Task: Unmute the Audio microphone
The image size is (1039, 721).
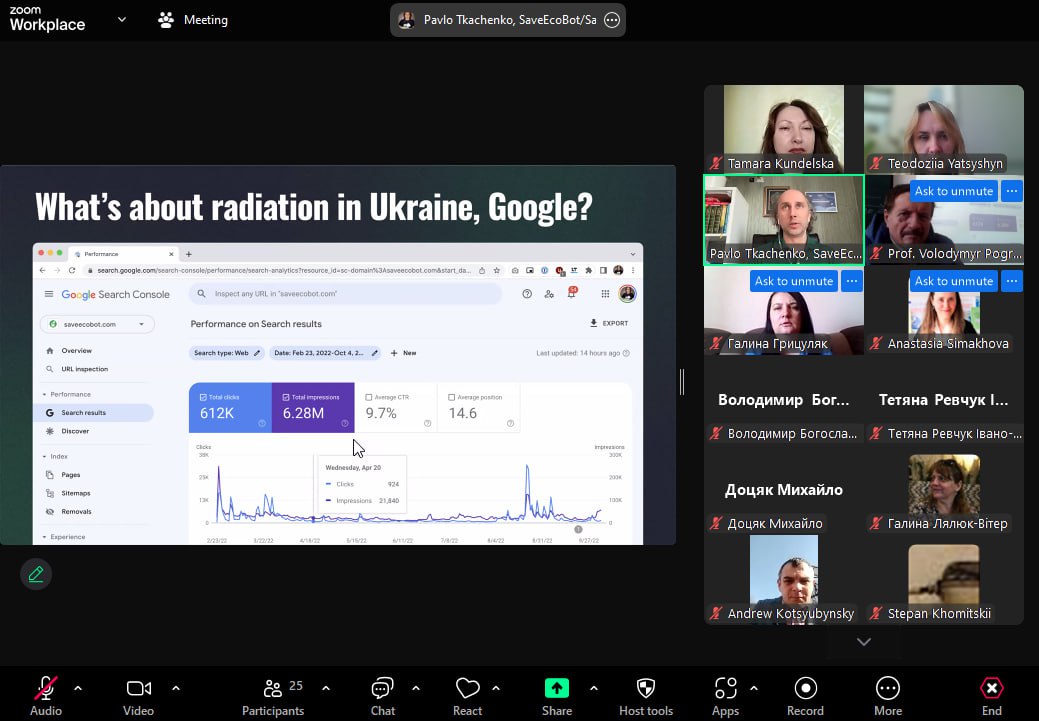Action: 46,688
